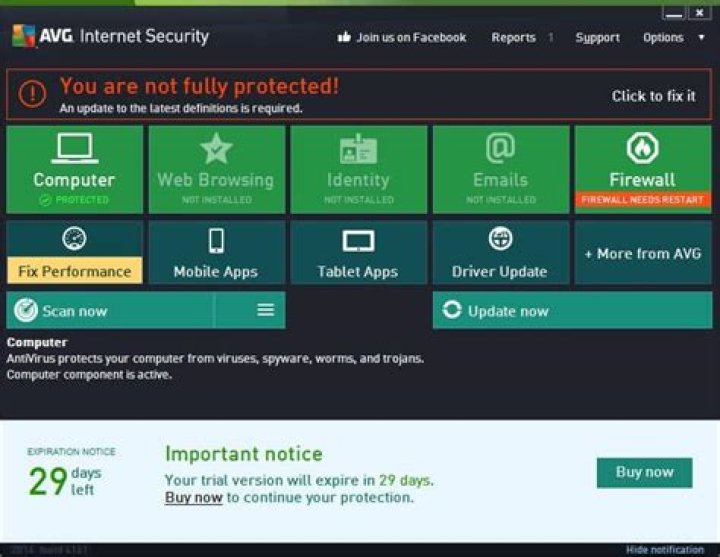
Task: Click the Facebook thumbs-up icon
Action: coord(344,37)
